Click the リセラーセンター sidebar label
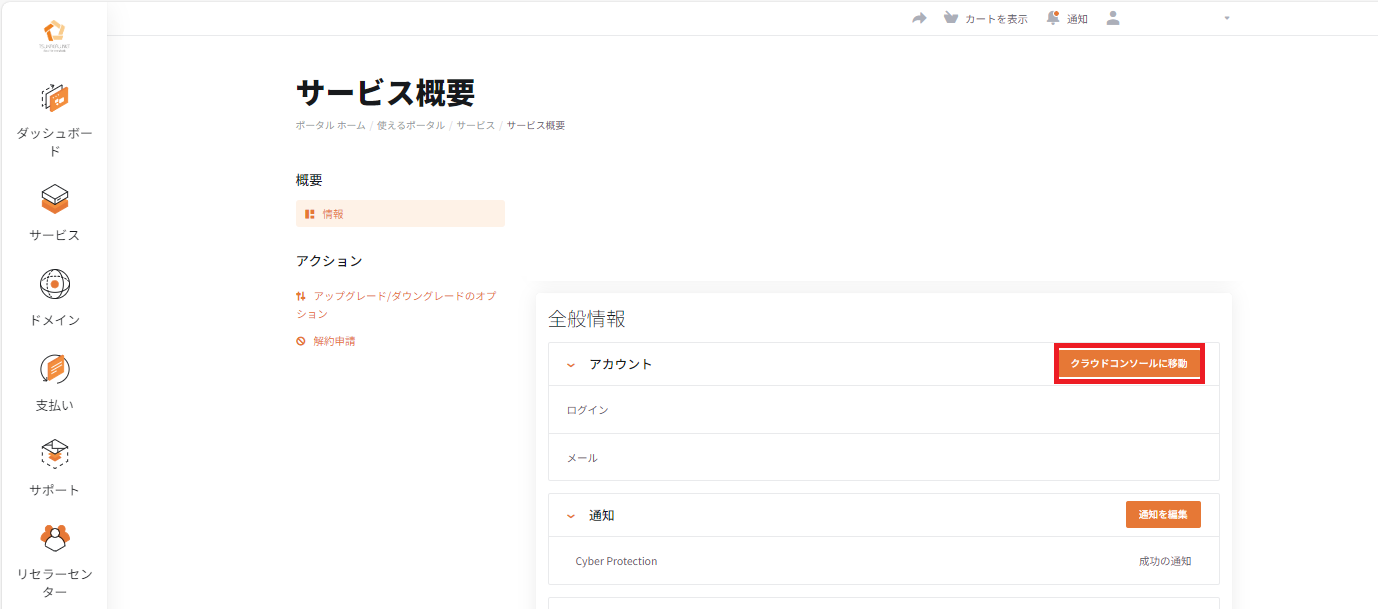The image size is (1378, 609). pos(54,582)
